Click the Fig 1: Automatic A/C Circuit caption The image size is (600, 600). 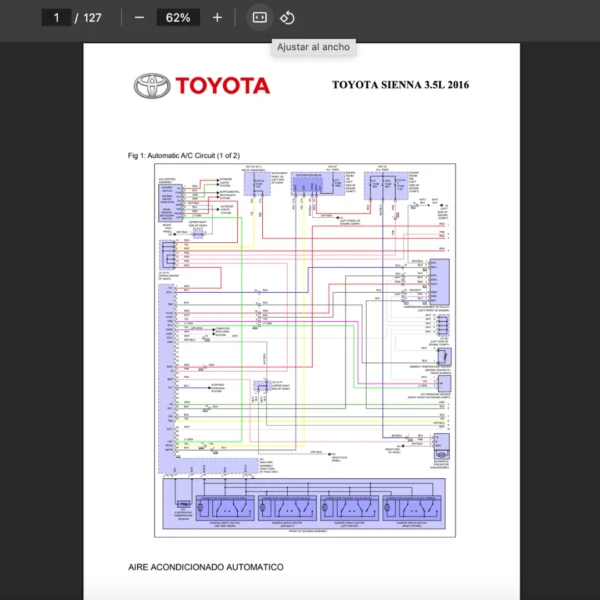(184, 155)
